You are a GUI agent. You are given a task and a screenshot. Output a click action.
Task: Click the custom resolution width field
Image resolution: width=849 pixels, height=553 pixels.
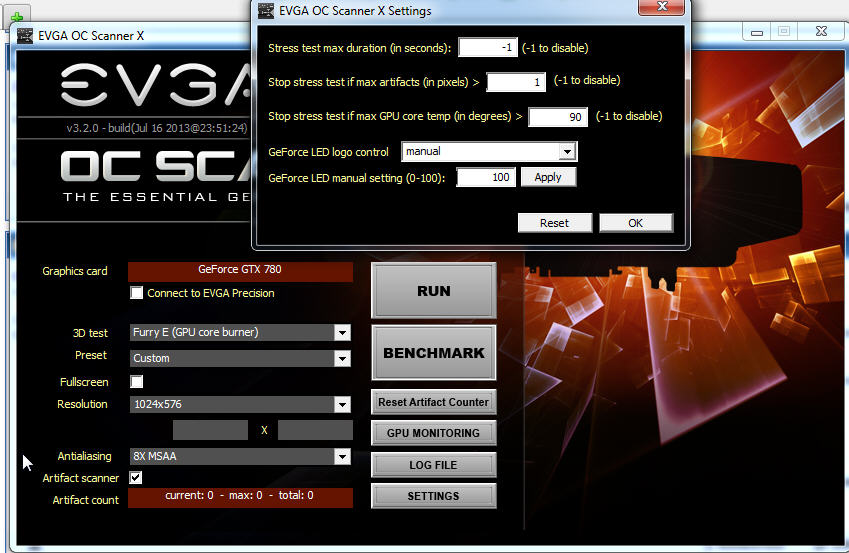(x=210, y=430)
